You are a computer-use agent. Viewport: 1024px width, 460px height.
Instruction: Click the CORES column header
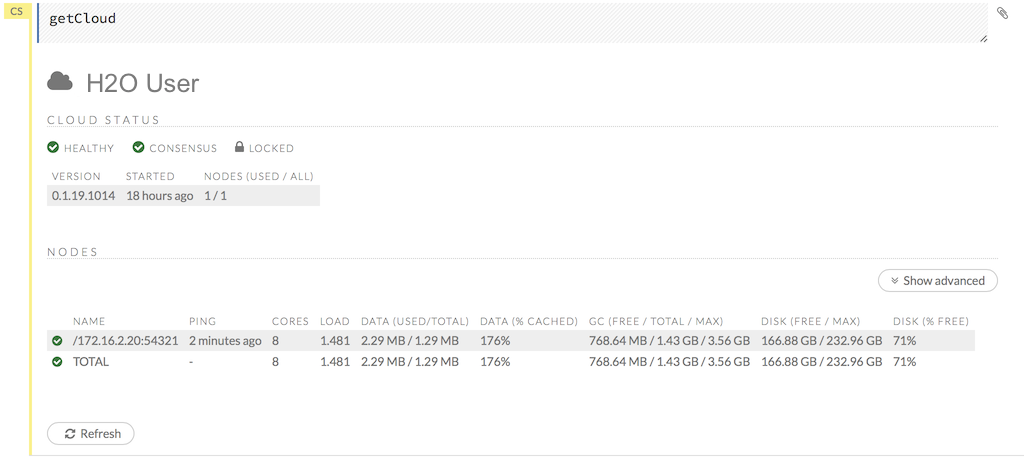tap(290, 321)
